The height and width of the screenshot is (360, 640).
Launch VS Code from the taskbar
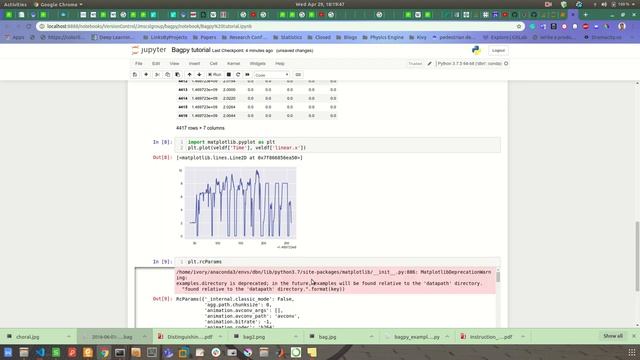[x=40, y=352]
